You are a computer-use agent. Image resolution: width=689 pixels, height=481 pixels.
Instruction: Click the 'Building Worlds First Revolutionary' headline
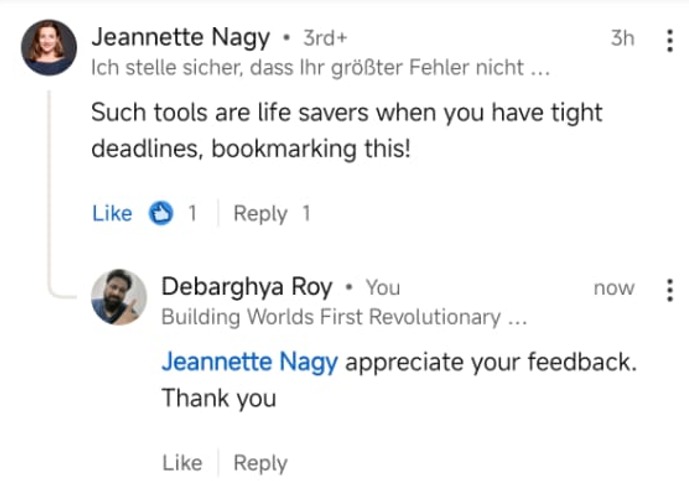coord(344,318)
